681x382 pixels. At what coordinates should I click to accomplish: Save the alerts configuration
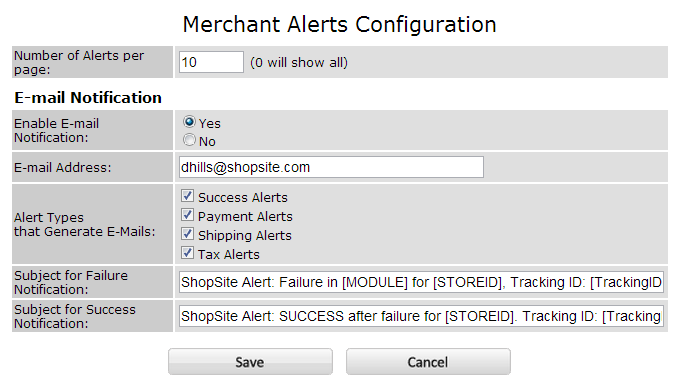(x=250, y=362)
